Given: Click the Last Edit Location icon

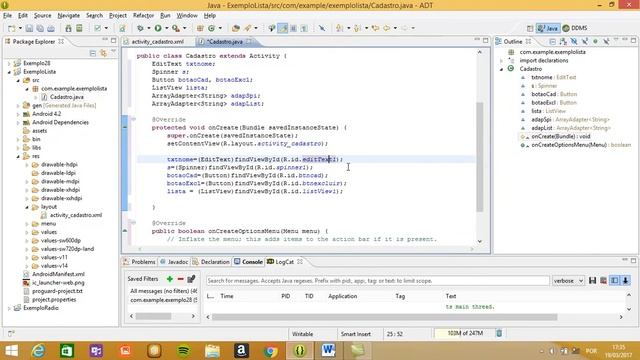Looking at the screenshot, I should (375, 28).
